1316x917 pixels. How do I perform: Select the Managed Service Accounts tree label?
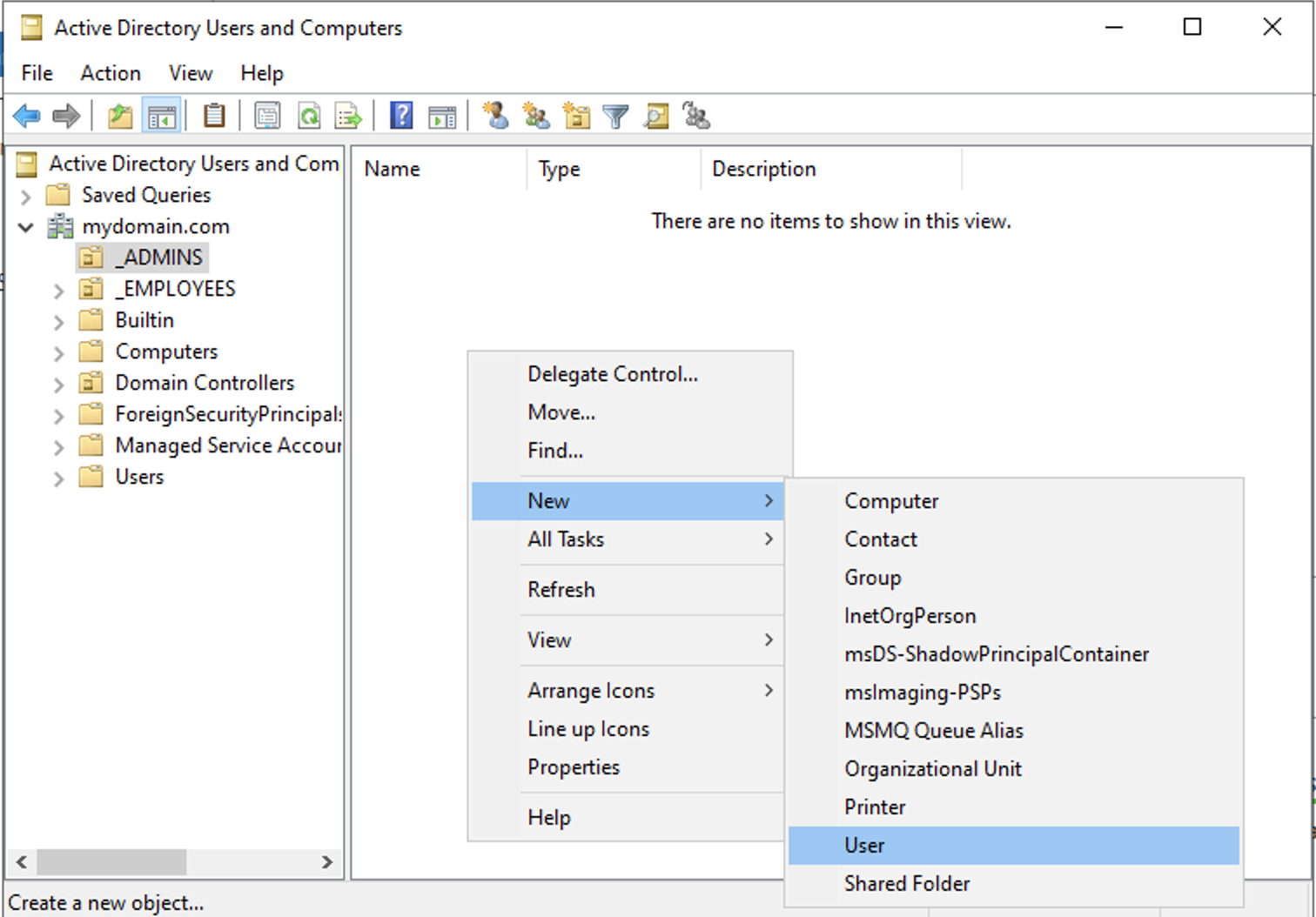click(x=228, y=445)
